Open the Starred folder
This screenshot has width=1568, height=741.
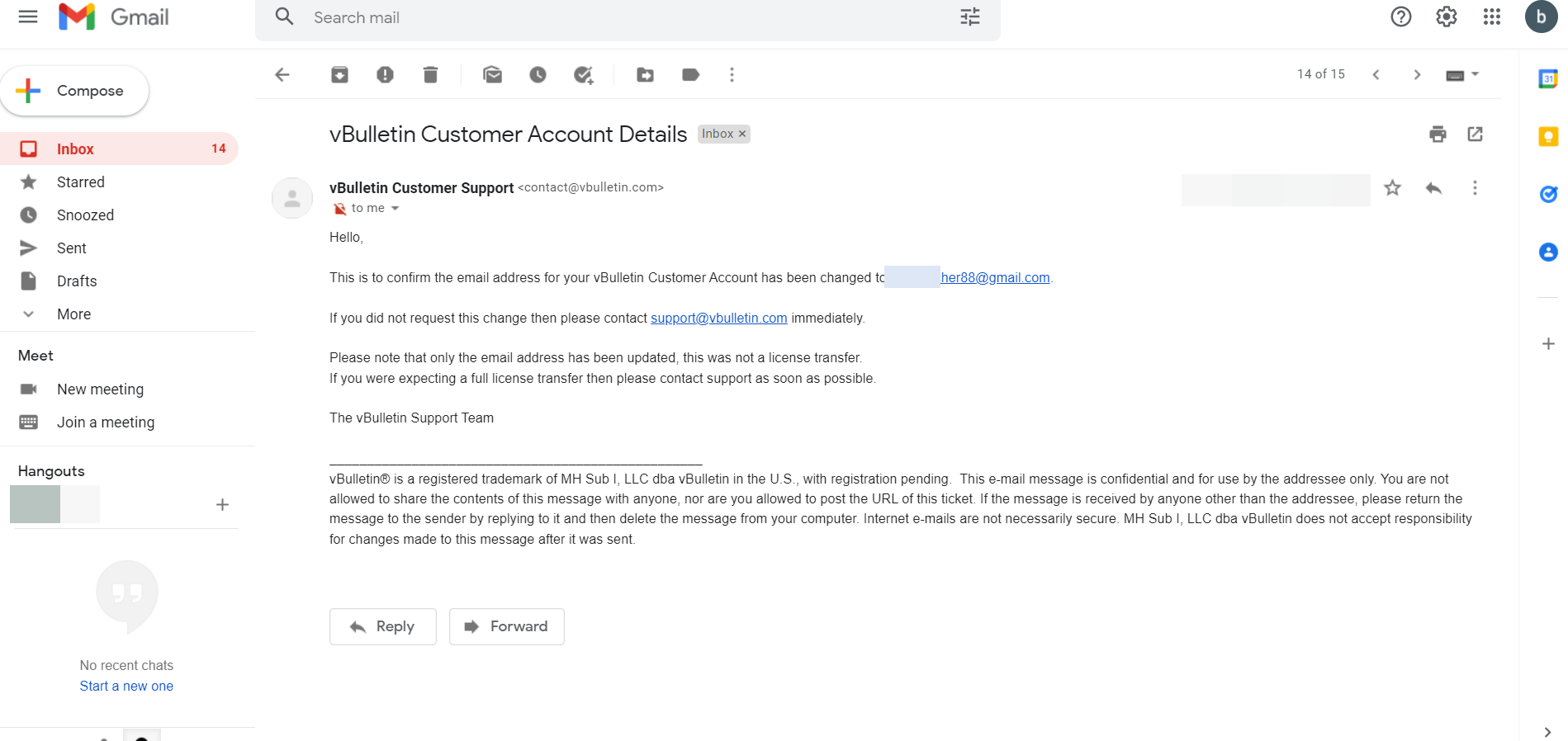[80, 182]
